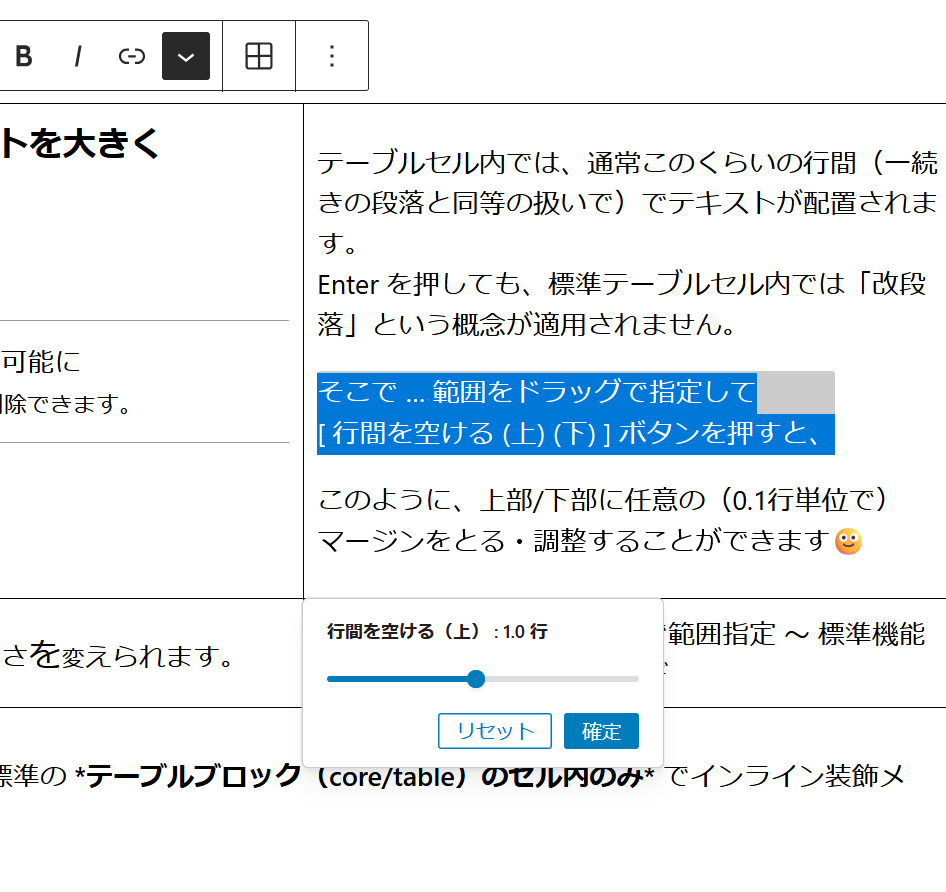
Task: Open the more formatting options chevron
Action: point(186,56)
